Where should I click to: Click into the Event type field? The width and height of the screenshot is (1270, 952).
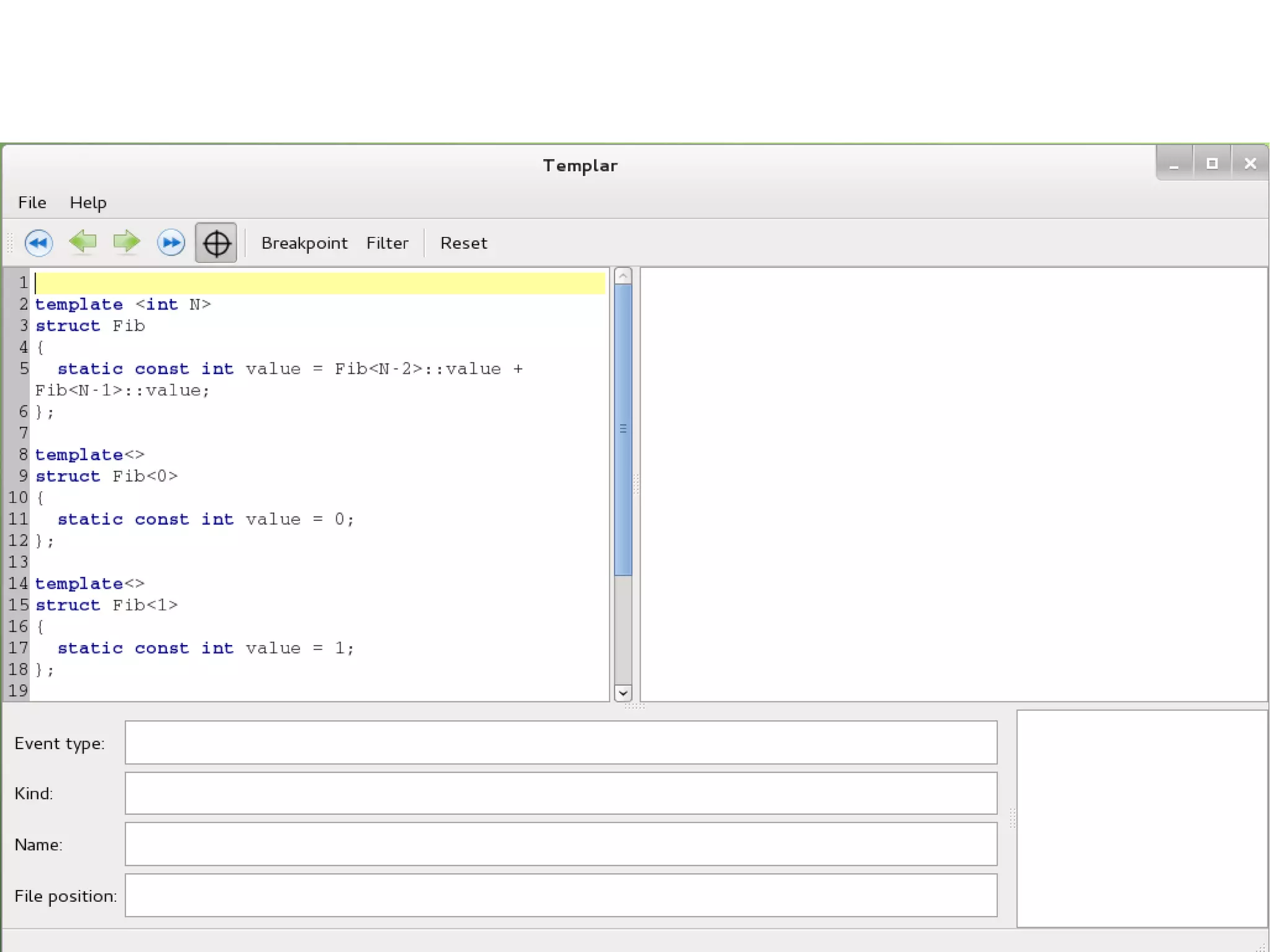click(561, 742)
